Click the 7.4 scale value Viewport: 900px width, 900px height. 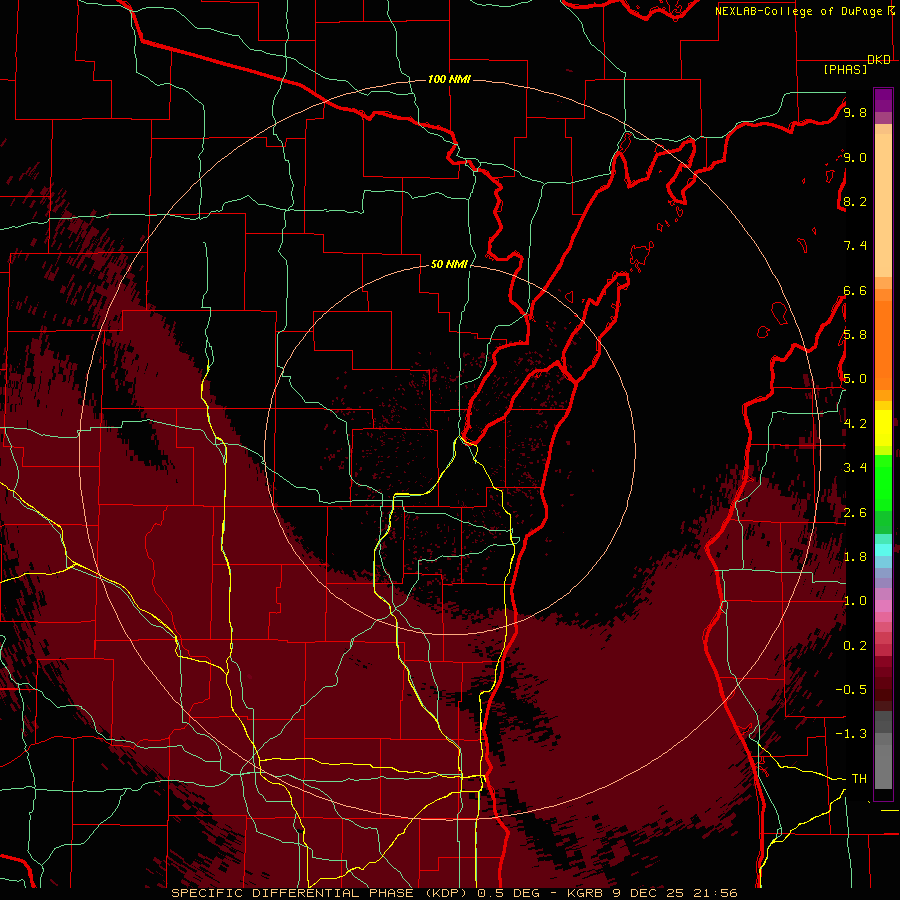855,246
